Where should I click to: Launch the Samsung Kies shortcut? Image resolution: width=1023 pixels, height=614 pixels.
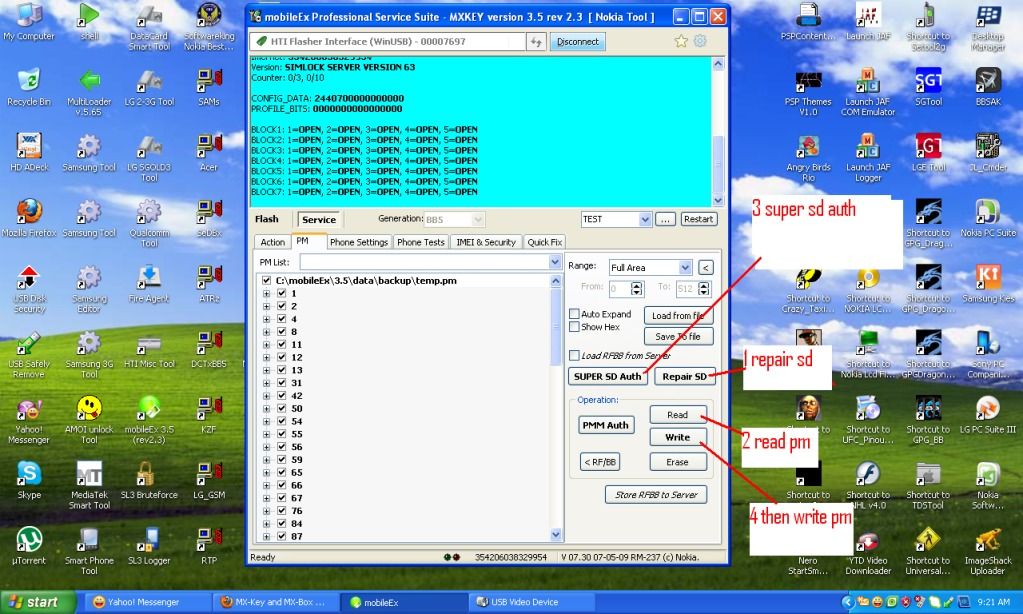click(988, 283)
